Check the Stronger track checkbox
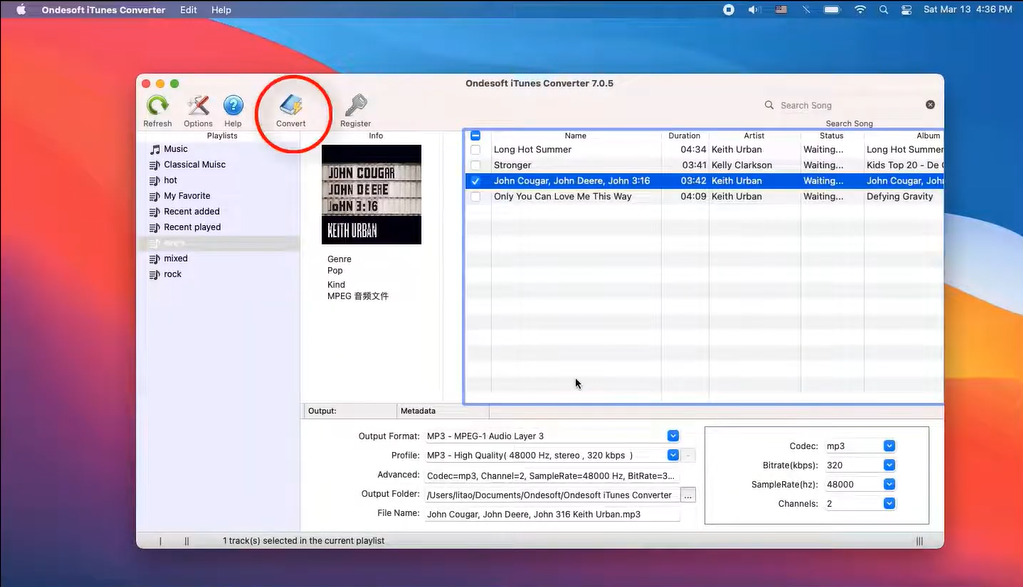The image size is (1023, 587). (x=476, y=166)
